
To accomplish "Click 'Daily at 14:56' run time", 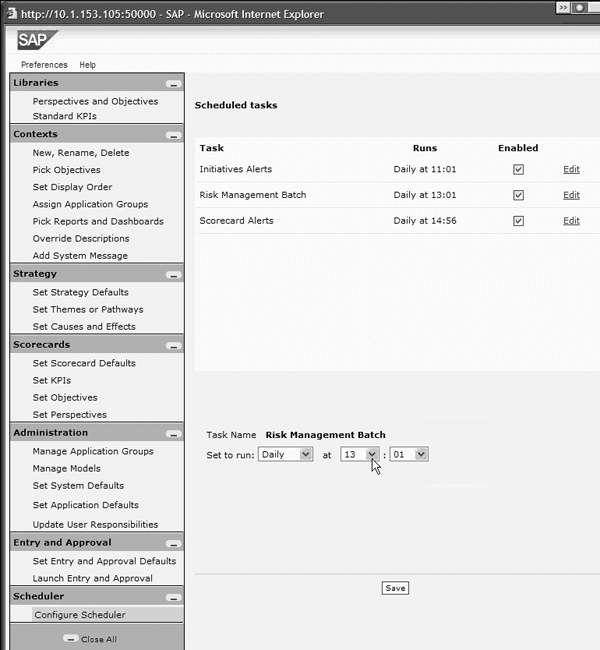I will pyautogui.click(x=425, y=221).
